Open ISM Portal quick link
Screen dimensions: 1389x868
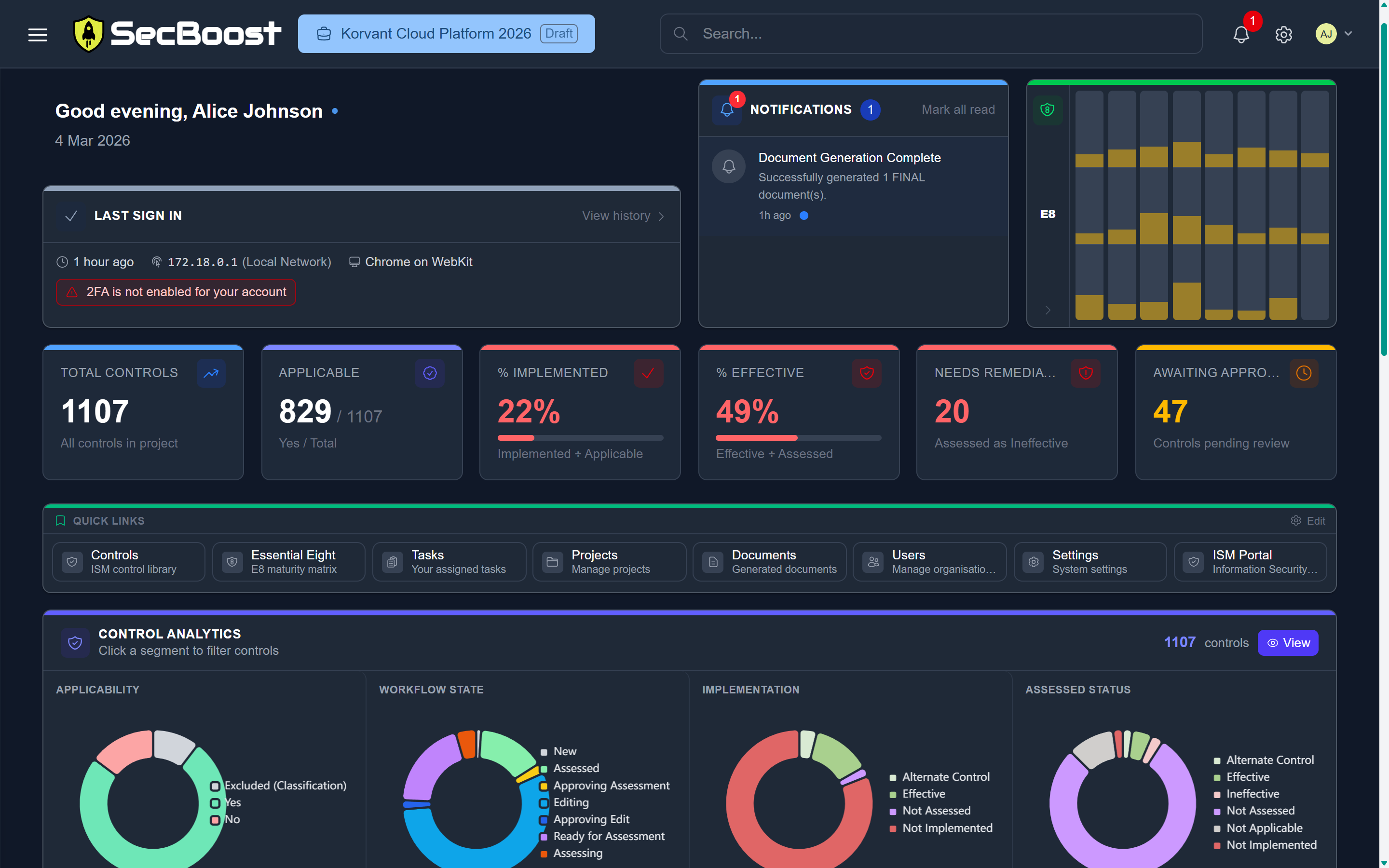coord(1250,562)
